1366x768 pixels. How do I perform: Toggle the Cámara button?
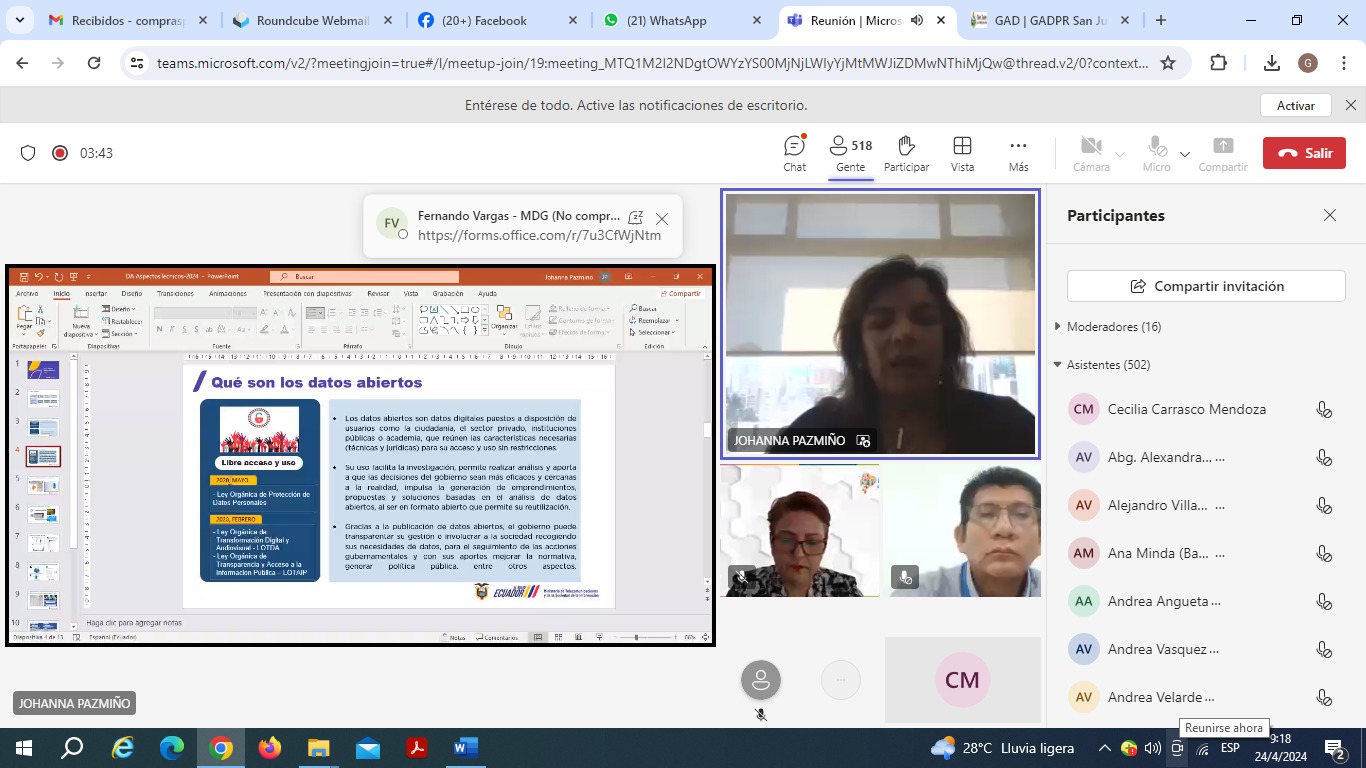tap(1091, 147)
